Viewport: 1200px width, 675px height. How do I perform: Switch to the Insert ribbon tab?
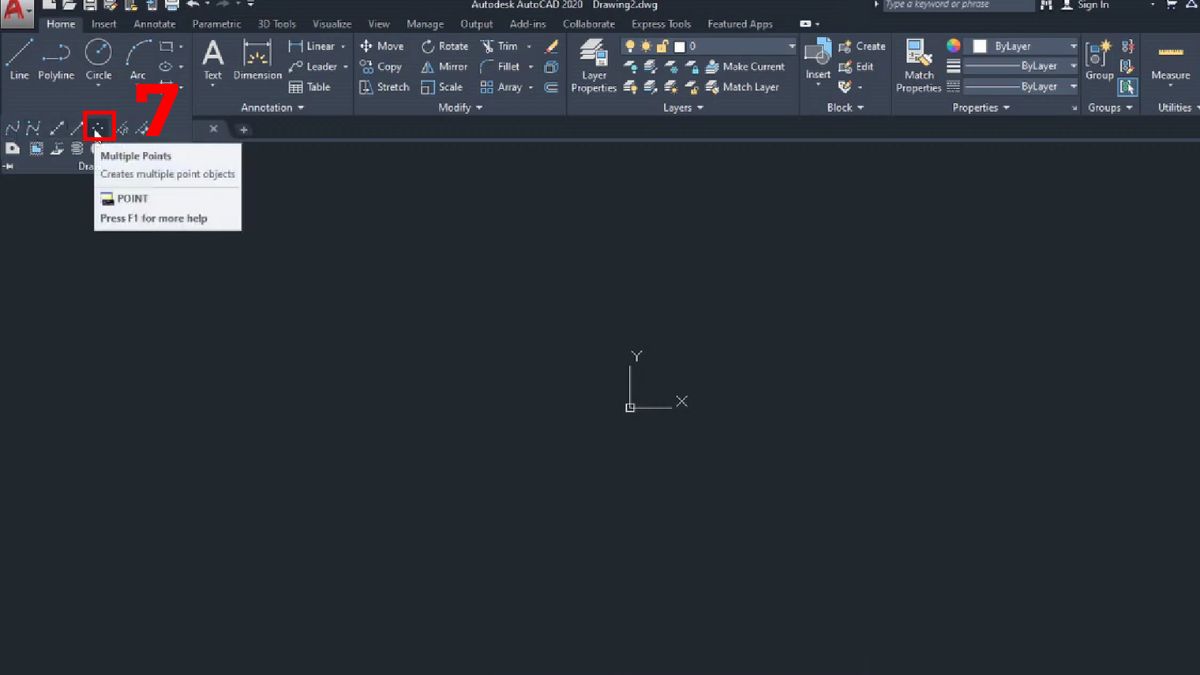104,23
